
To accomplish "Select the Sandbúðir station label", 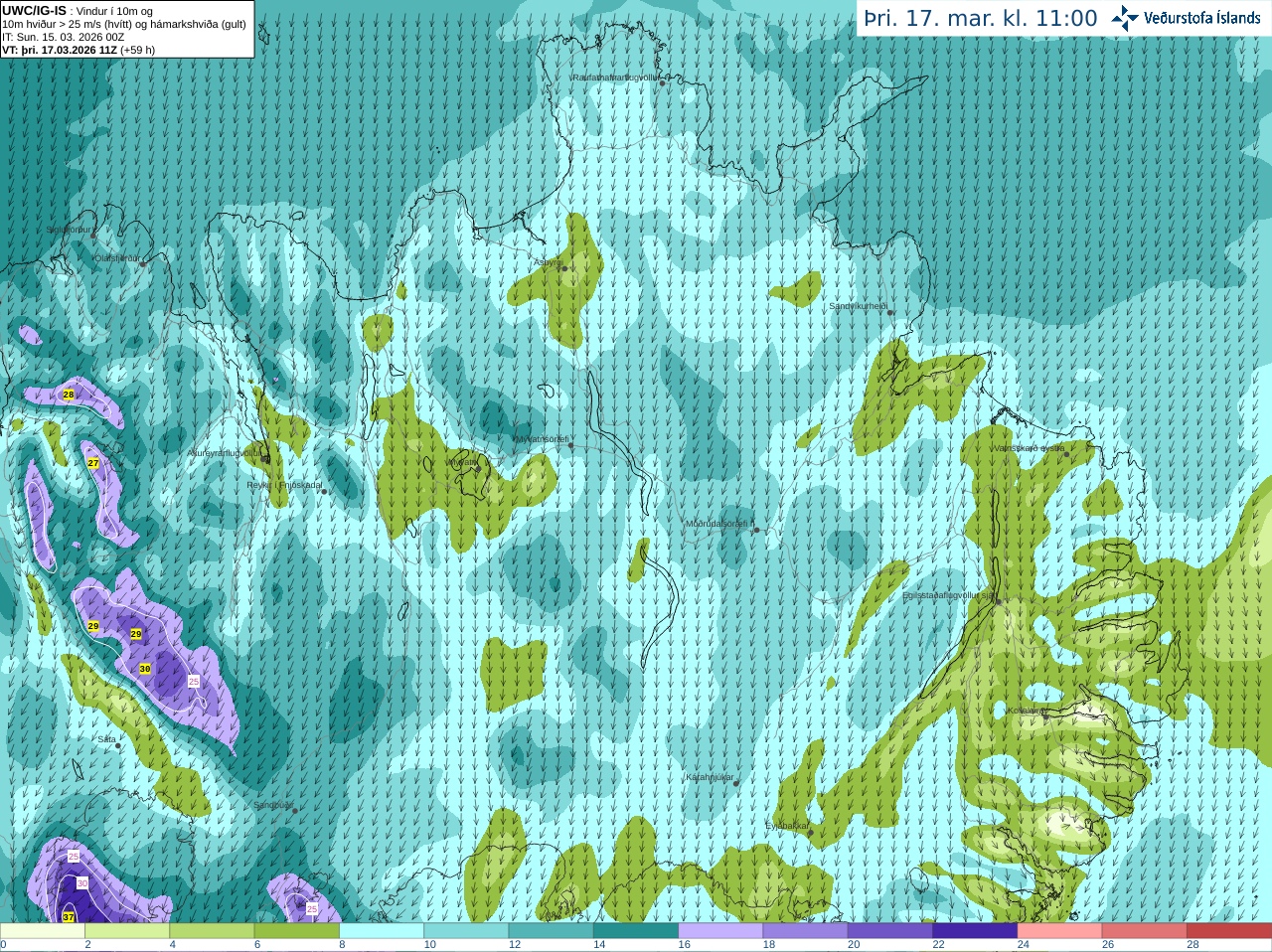I will point(272,805).
